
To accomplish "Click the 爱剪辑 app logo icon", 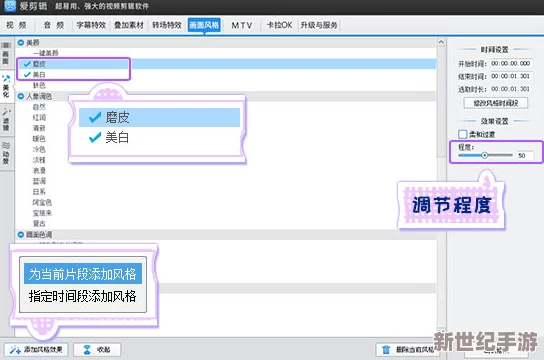I will (10, 6).
